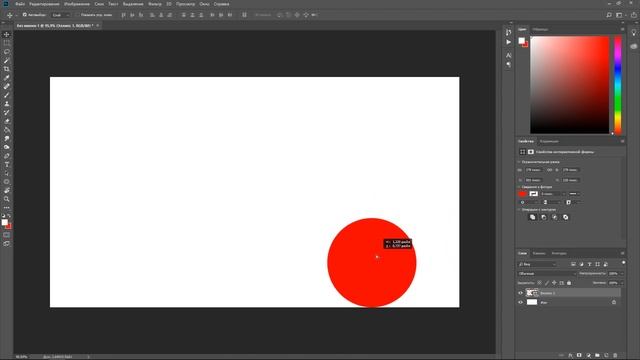Select the Blur tool
This screenshot has width=640, height=360.
(7, 138)
